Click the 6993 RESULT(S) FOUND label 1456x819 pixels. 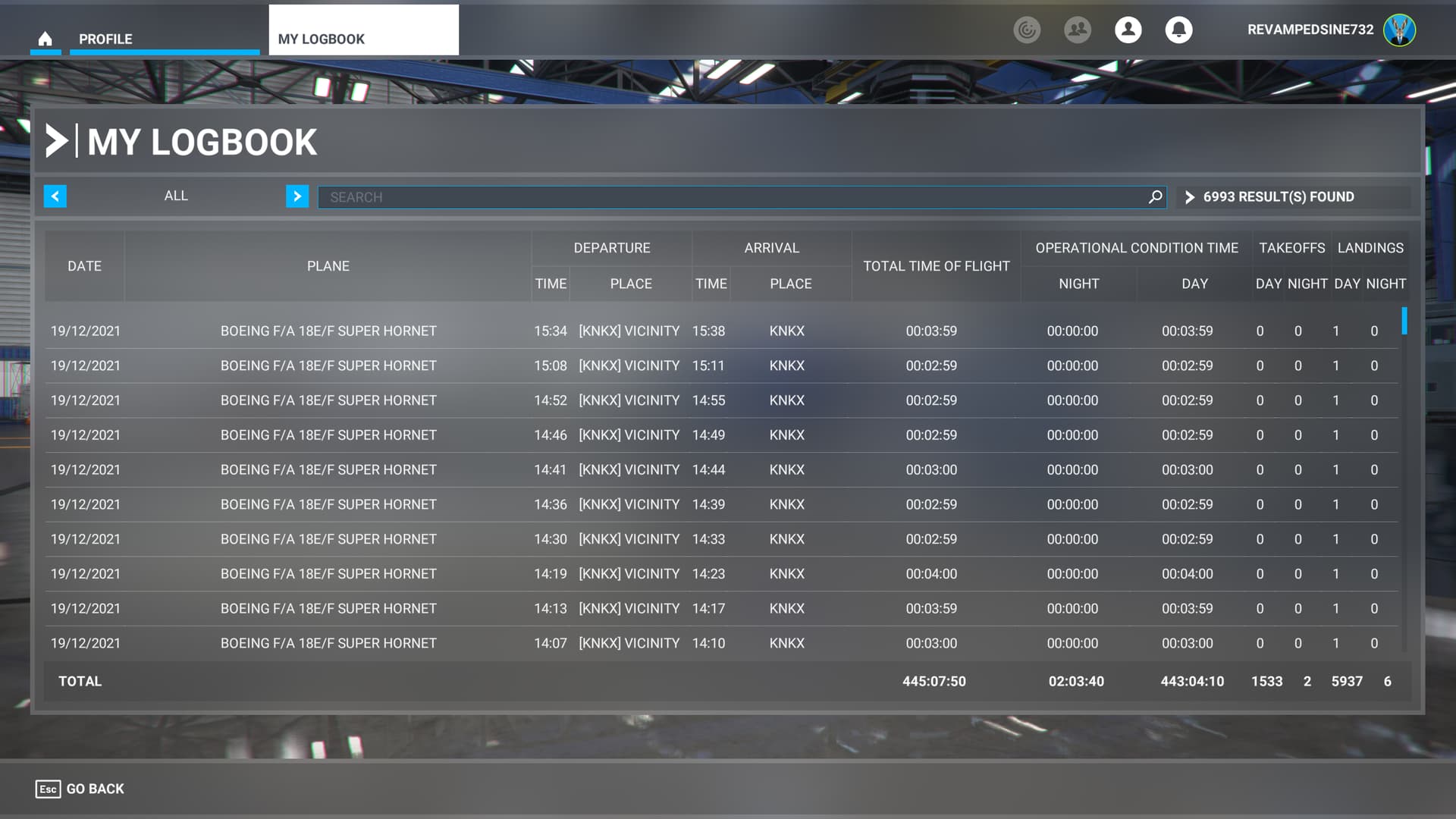tap(1279, 196)
